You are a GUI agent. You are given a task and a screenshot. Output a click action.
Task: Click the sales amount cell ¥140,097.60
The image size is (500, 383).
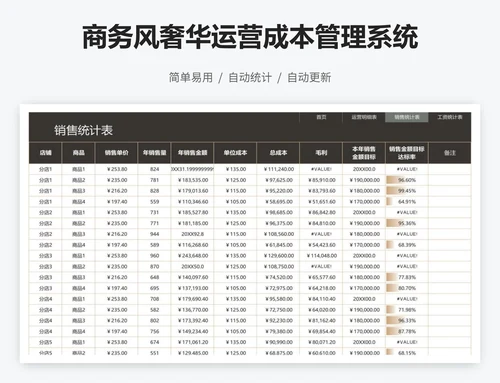(x=193, y=277)
